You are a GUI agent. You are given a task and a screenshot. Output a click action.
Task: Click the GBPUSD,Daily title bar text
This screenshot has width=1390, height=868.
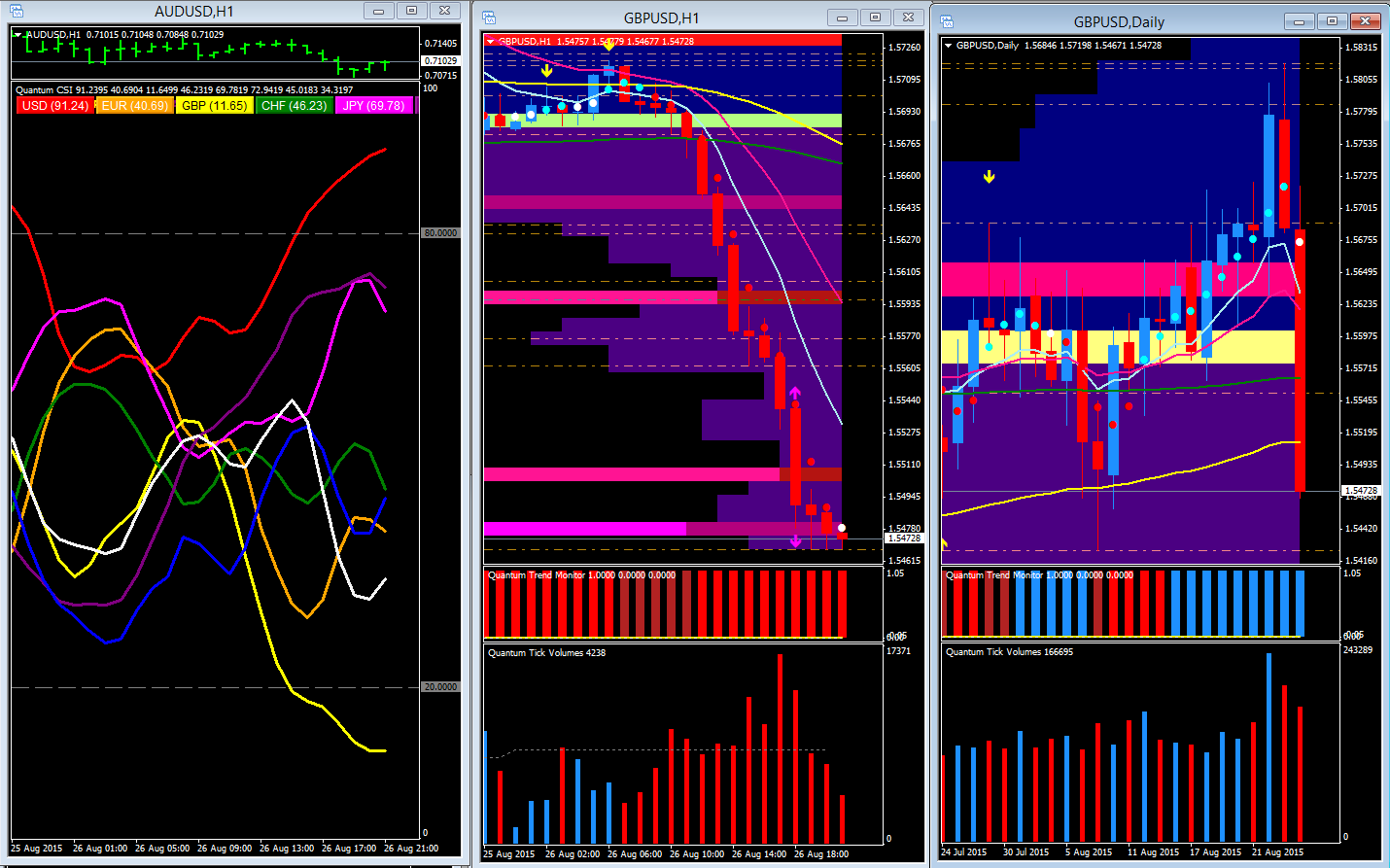tap(1119, 21)
